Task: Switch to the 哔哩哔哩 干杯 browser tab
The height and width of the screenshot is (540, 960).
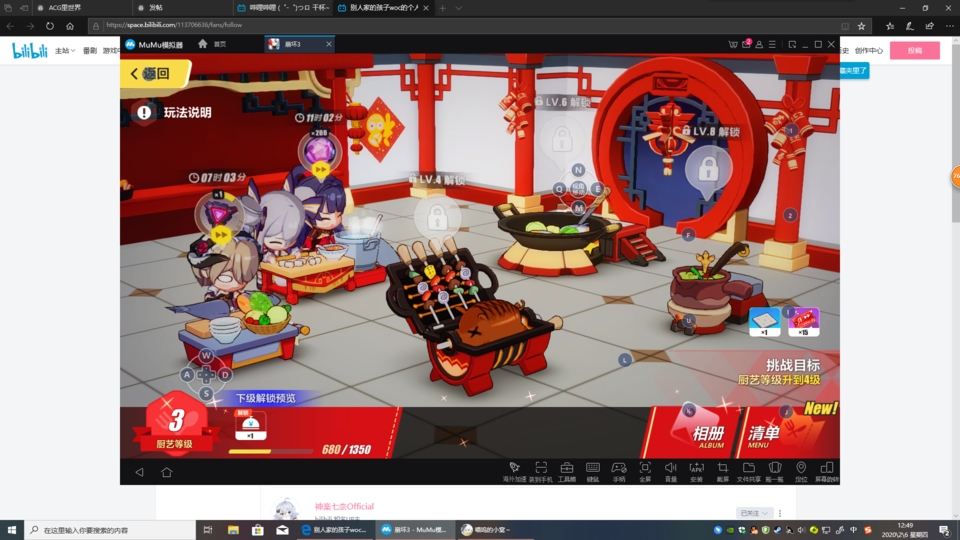Action: coord(284,8)
